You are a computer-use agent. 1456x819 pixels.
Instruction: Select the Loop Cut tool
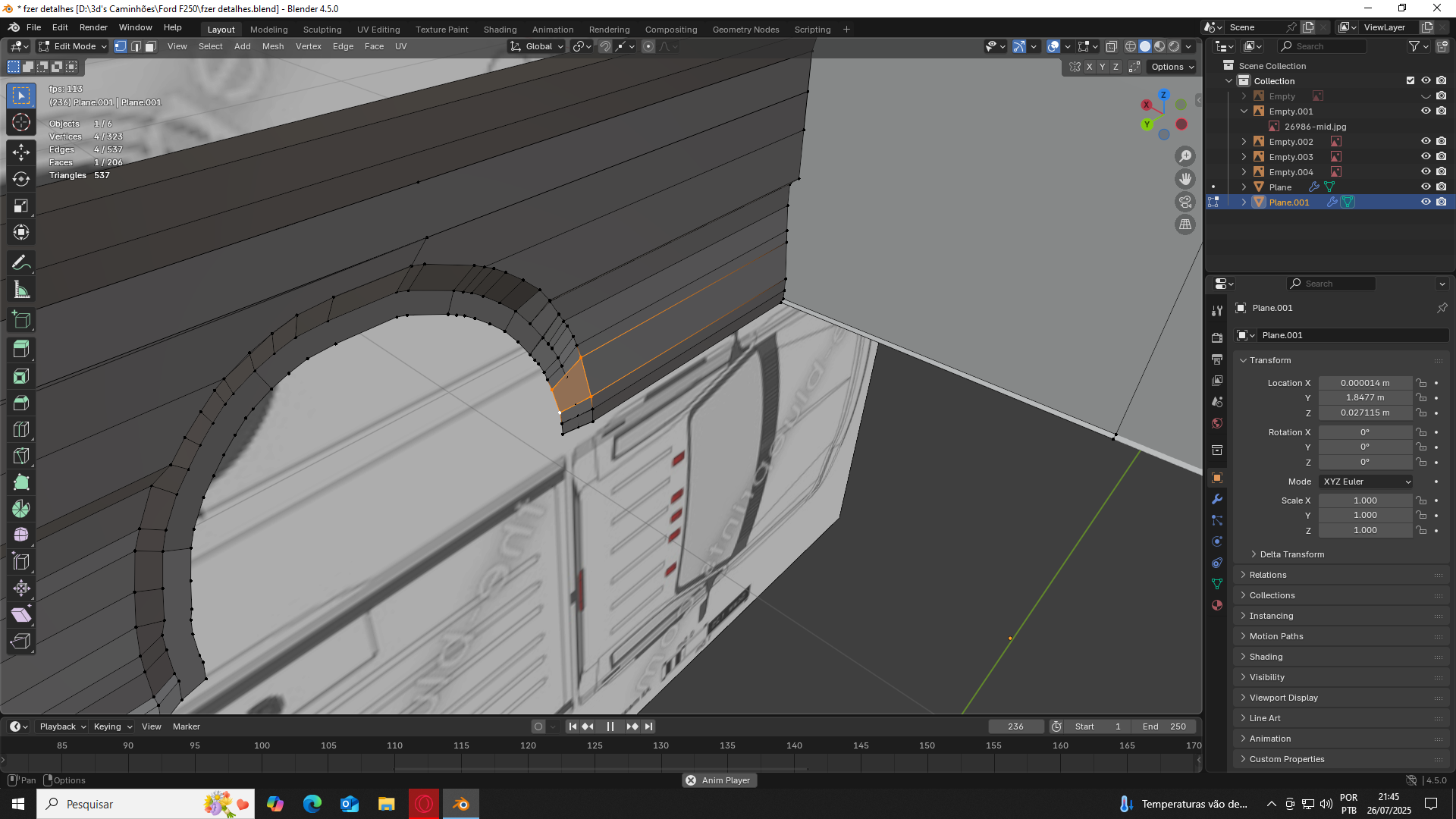(x=21, y=429)
